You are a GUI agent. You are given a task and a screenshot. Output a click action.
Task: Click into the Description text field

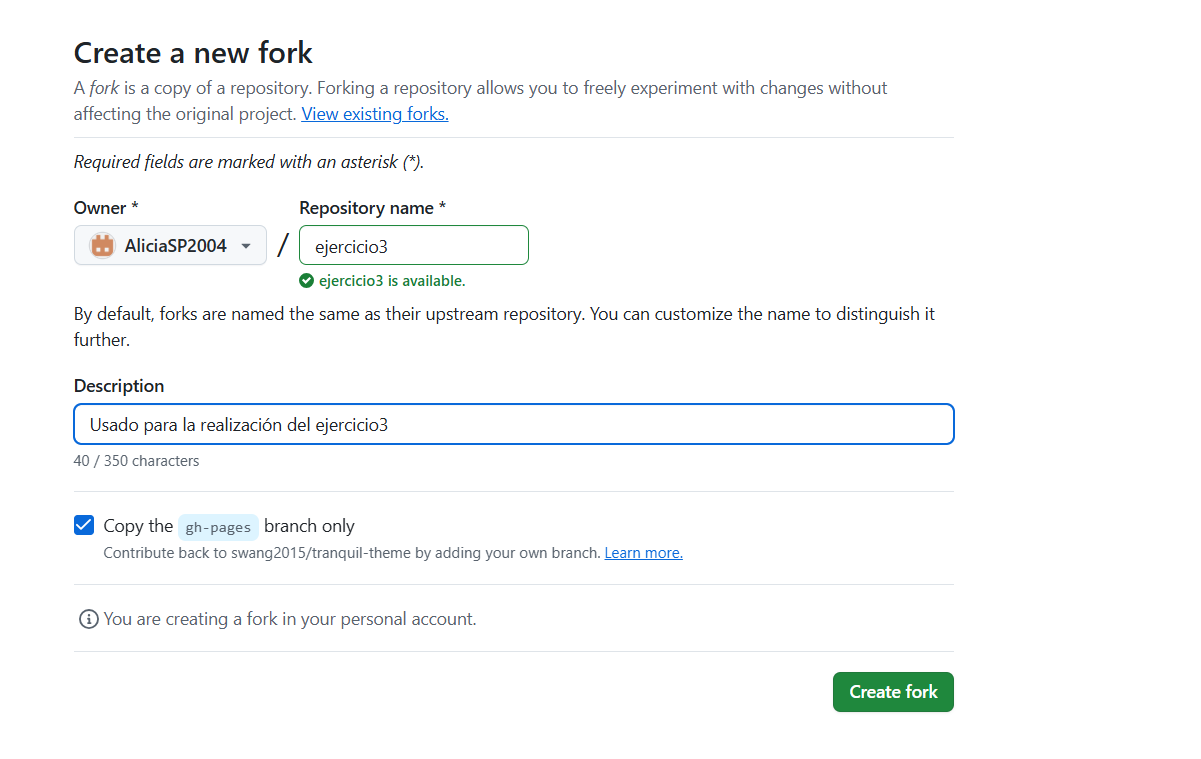(x=513, y=424)
